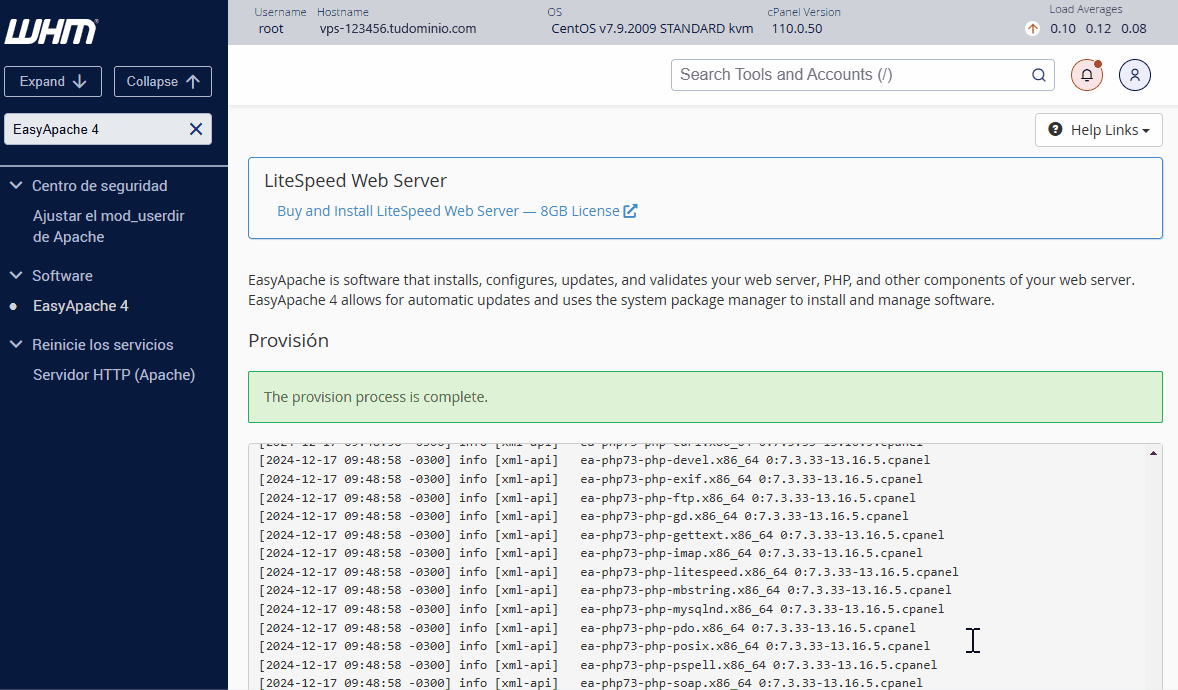The image size is (1178, 690).
Task: Click the log line for ea-php73-php-pspell
Action: 598,664
